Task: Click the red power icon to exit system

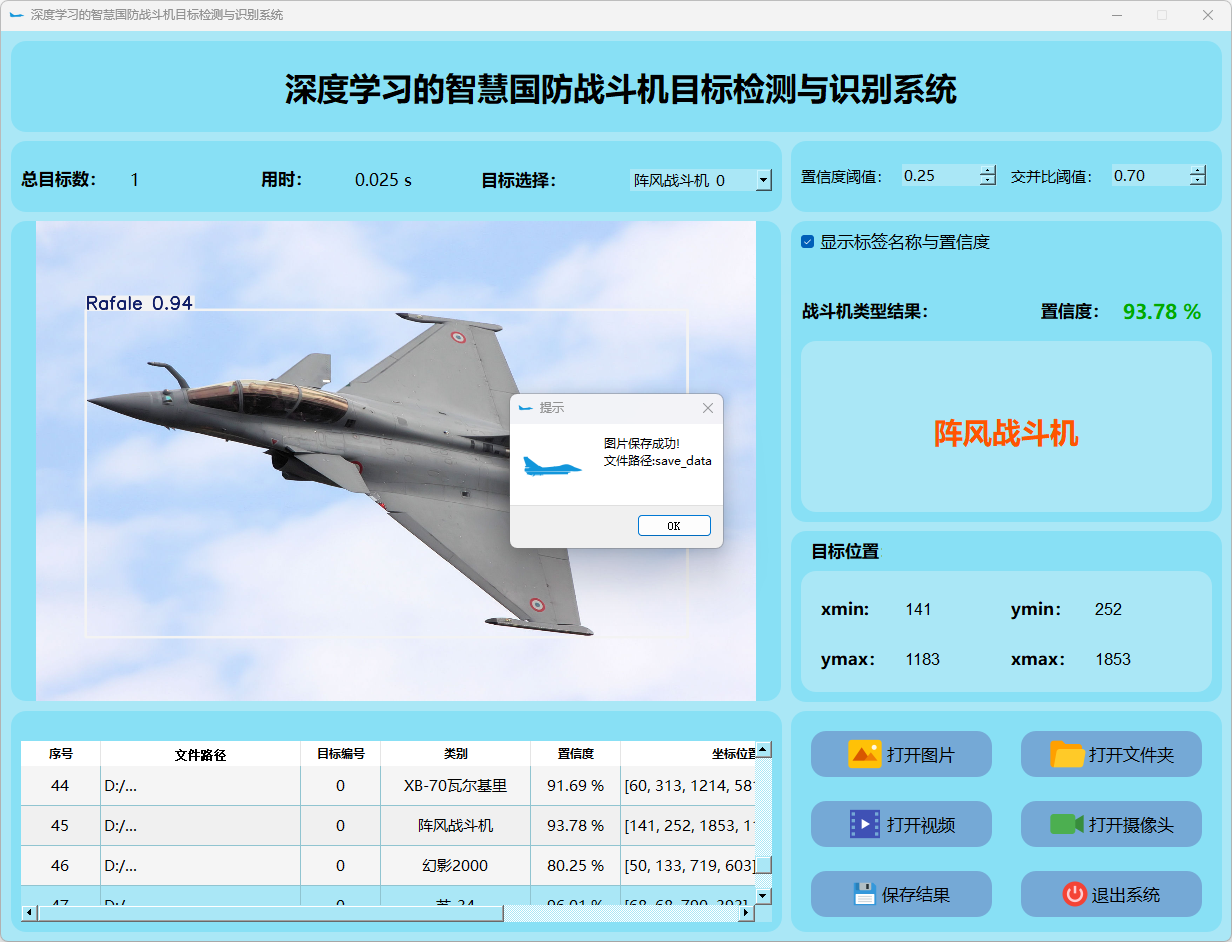Action: coord(1074,894)
